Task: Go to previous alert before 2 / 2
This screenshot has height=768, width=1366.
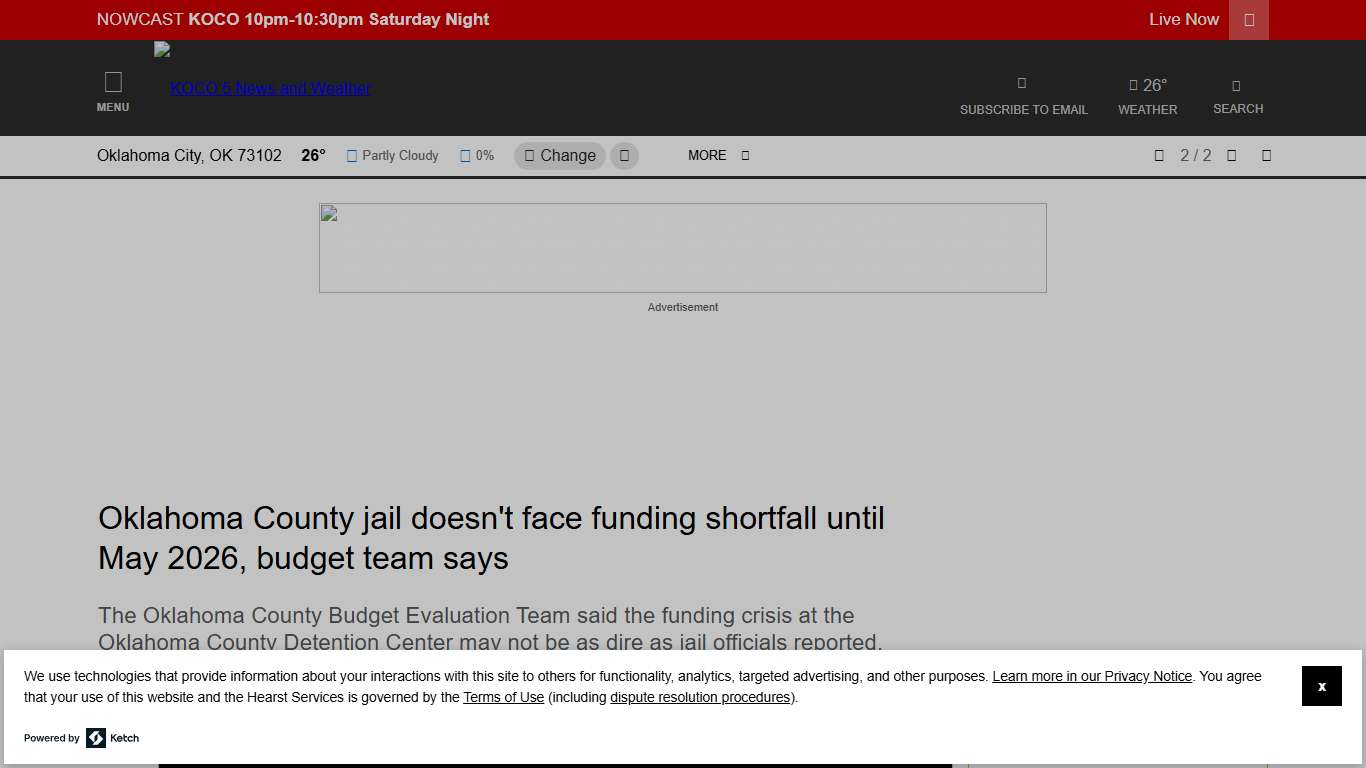Action: pos(1159,156)
